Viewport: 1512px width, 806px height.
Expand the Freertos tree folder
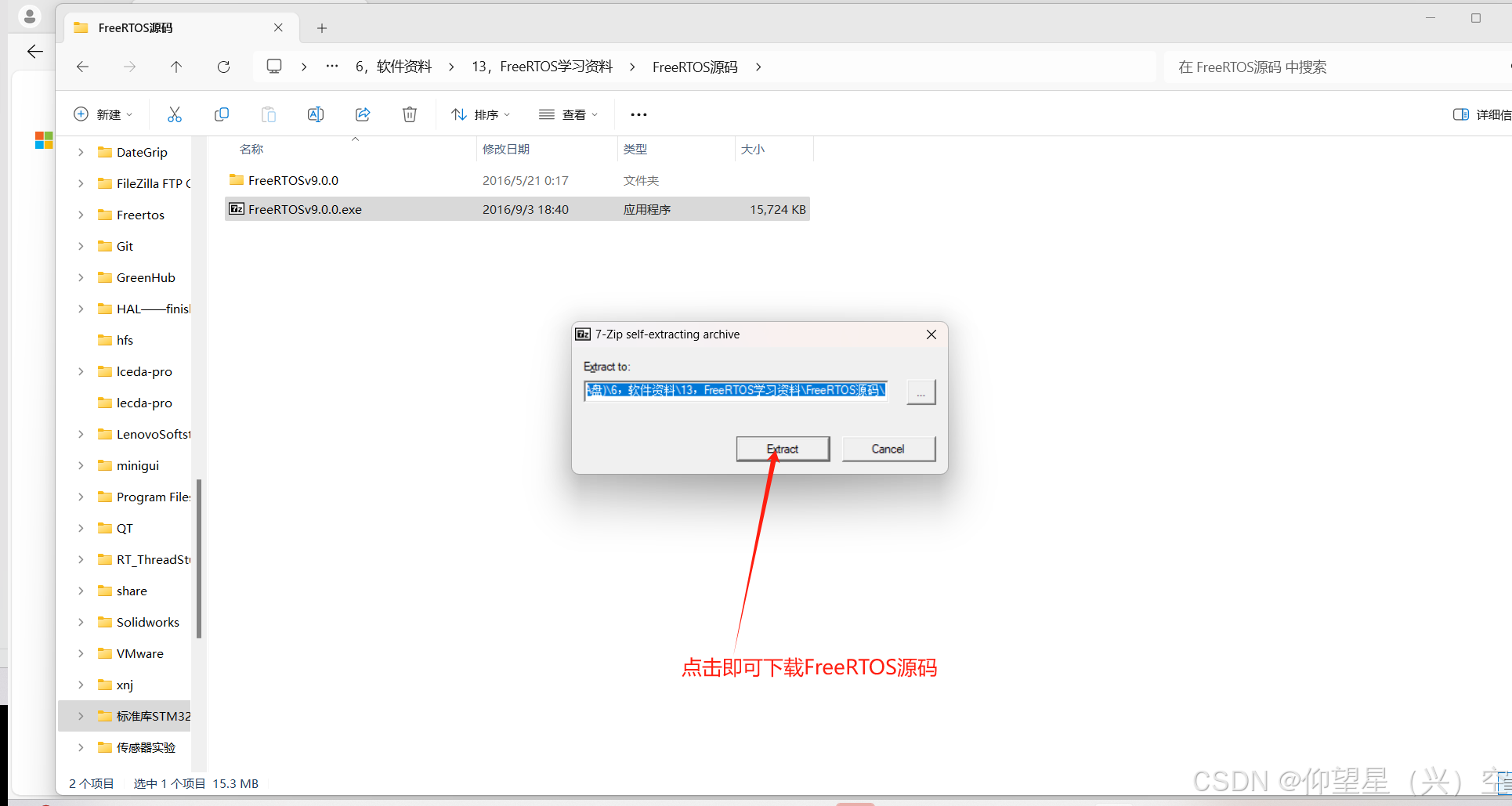coord(81,215)
